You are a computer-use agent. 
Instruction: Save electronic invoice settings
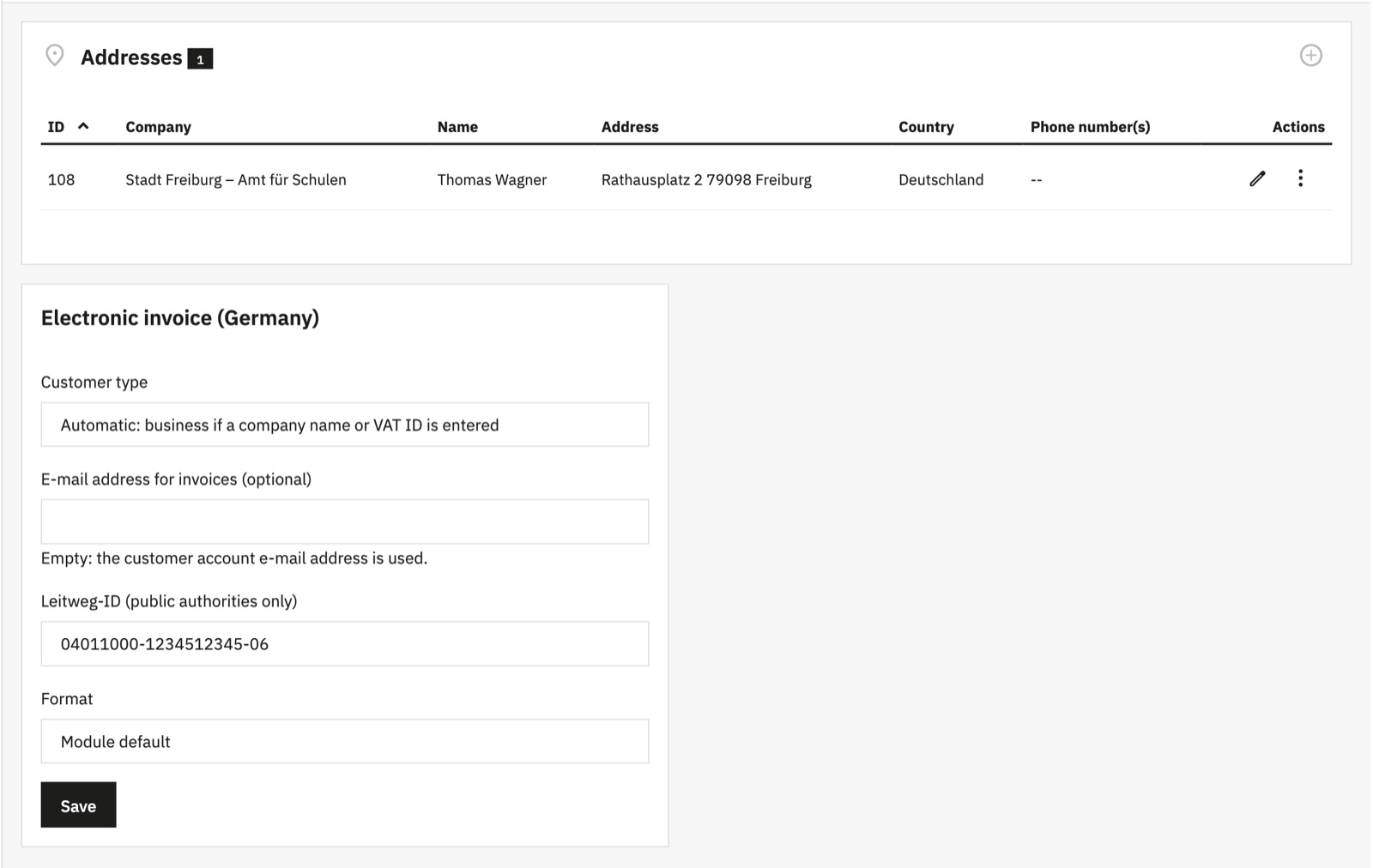point(78,805)
